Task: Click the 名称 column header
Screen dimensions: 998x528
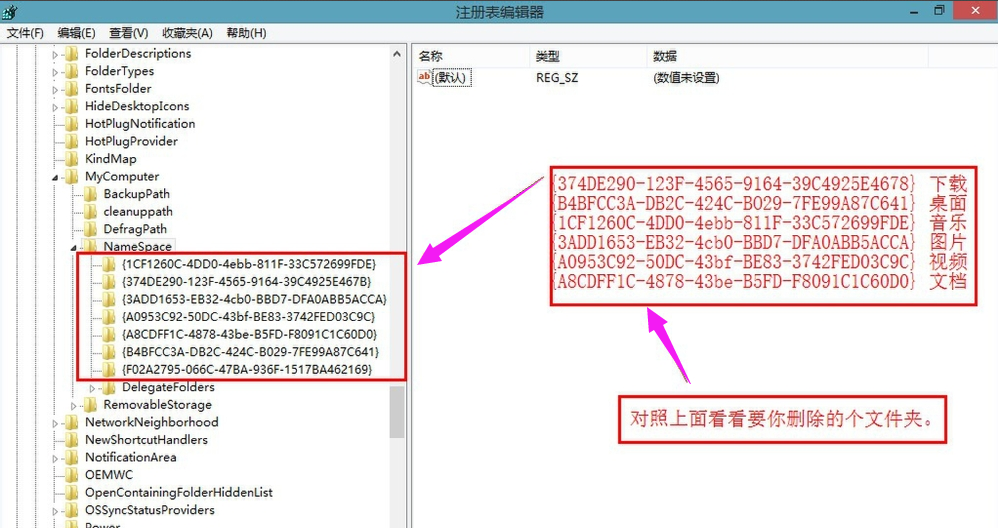Action: click(431, 56)
